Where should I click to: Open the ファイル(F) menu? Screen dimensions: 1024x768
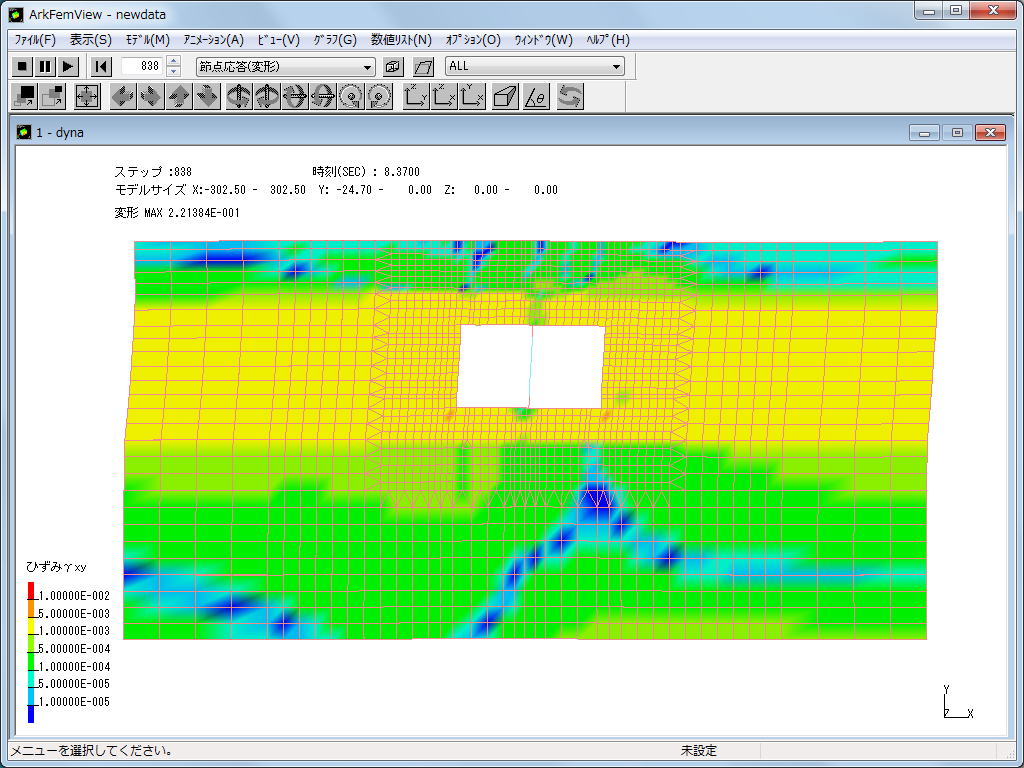35,40
